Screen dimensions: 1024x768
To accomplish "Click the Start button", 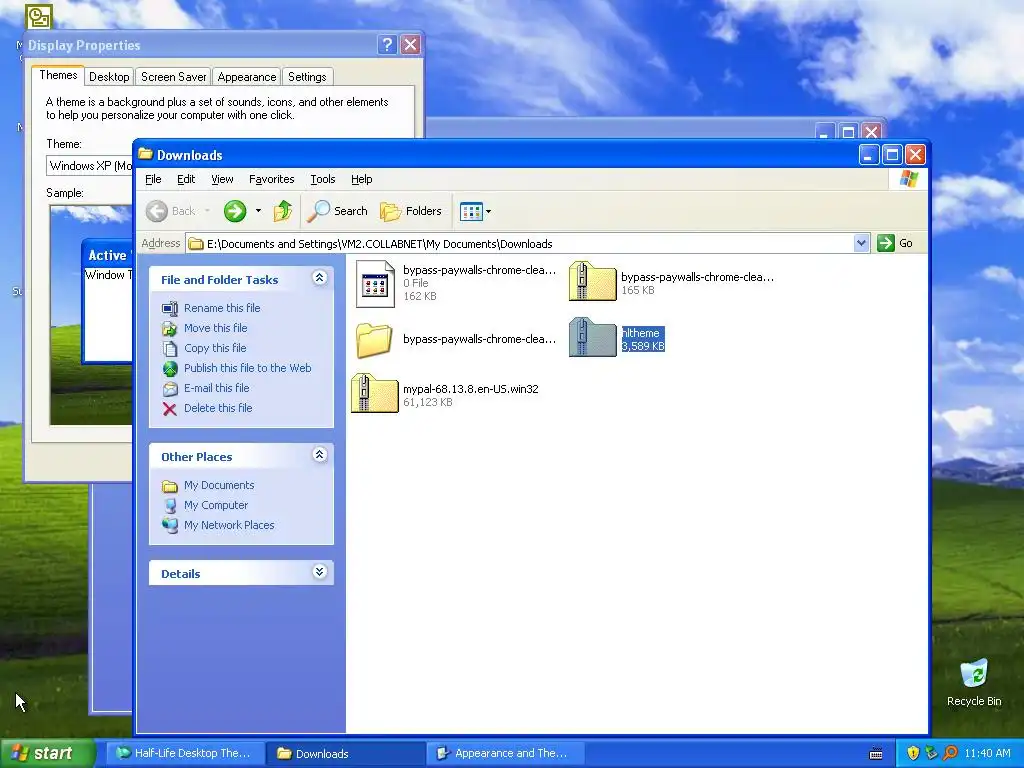I will coord(47,753).
